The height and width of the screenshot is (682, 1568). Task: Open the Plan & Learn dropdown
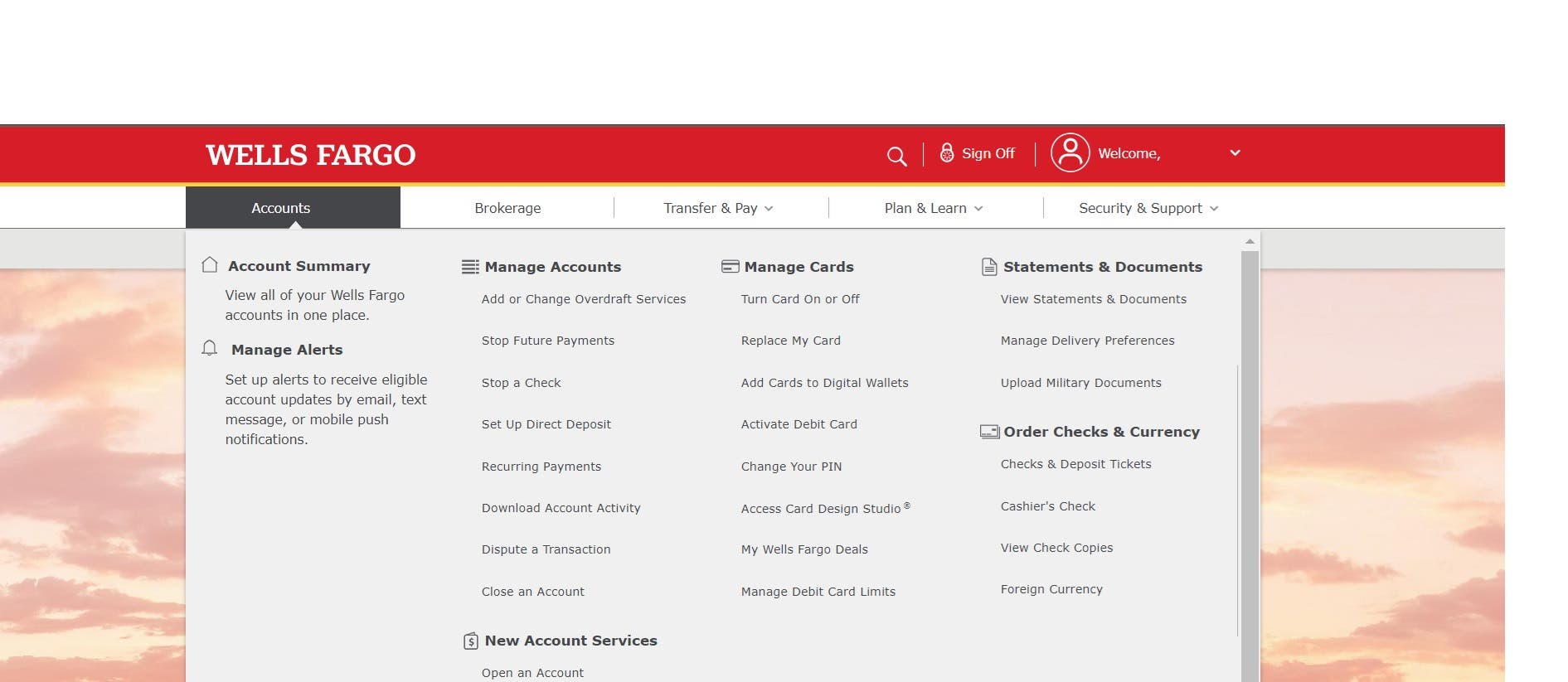coord(933,208)
